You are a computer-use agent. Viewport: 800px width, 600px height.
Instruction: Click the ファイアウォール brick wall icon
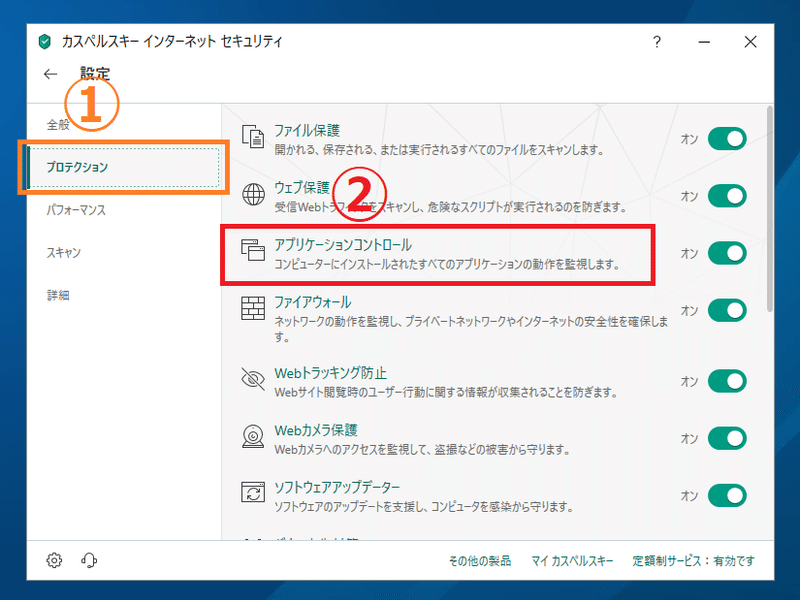253,308
